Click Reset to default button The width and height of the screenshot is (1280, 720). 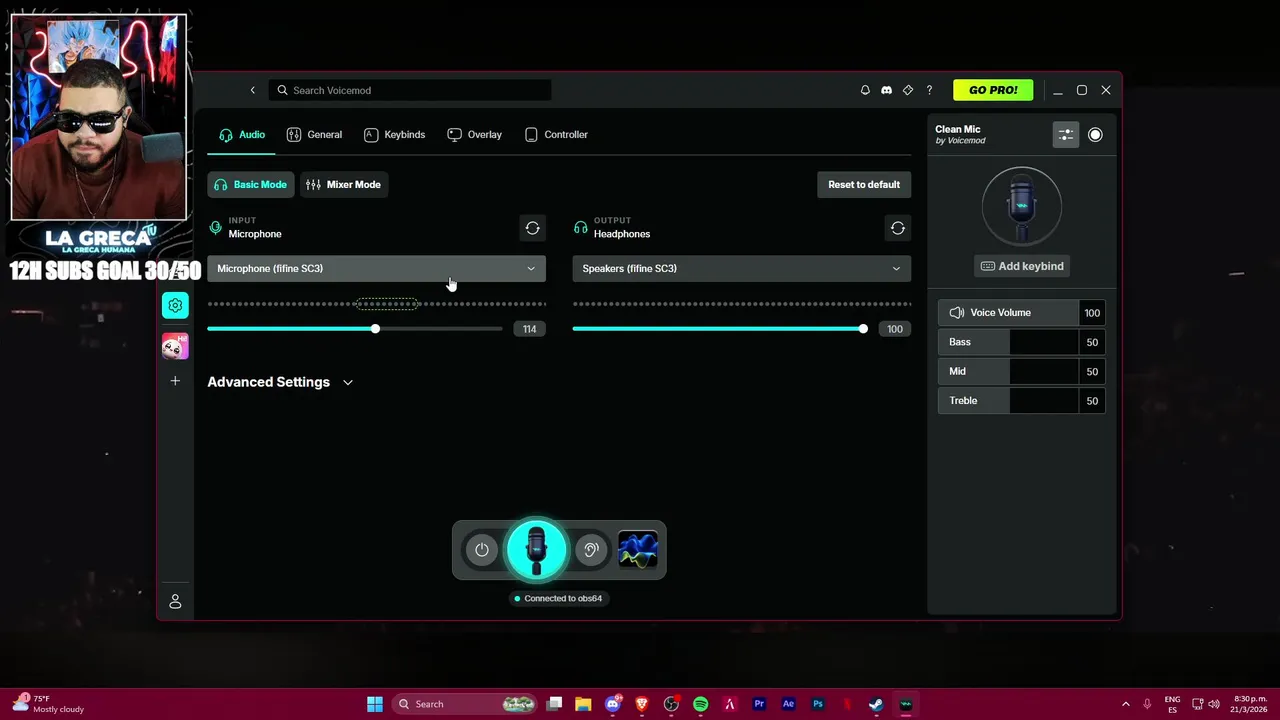coord(864,184)
